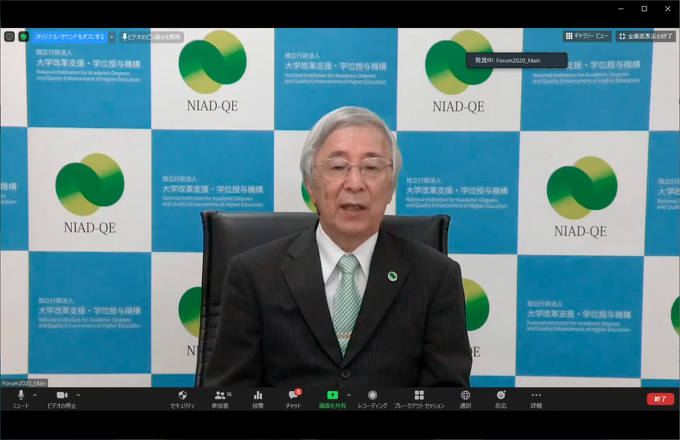Viewport: 680px width, 440px height.
Task: Open Breakout Rooms from the toolbar
Action: [x=419, y=397]
